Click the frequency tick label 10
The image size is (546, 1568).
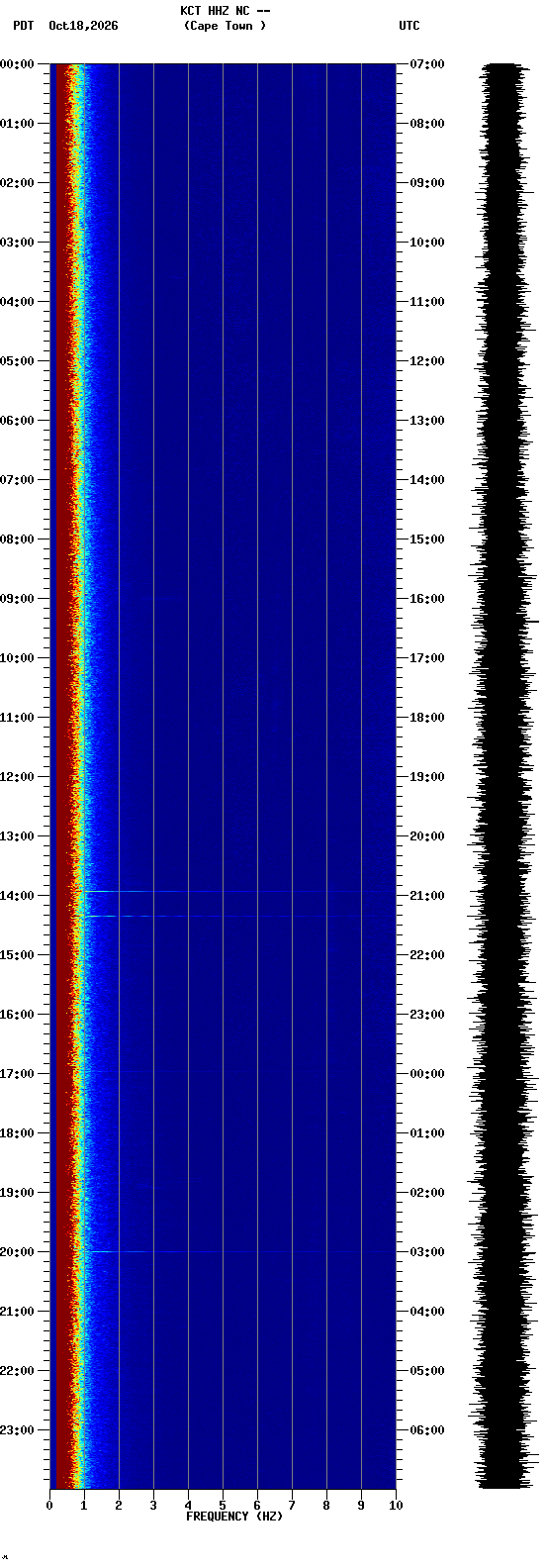pyautogui.click(x=396, y=1506)
